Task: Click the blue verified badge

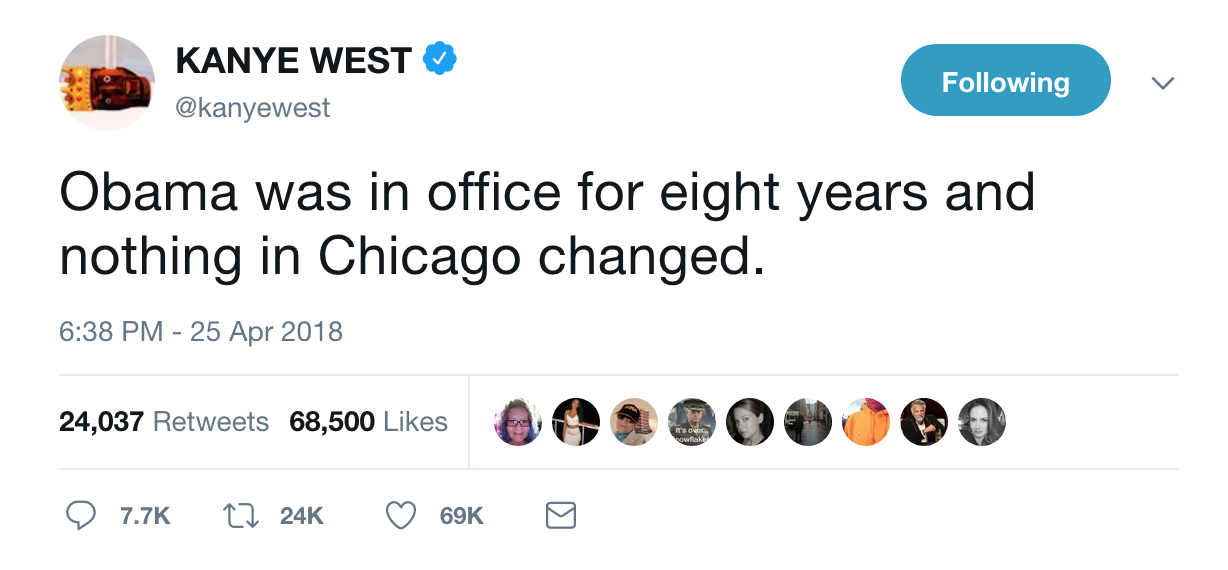Action: [438, 60]
